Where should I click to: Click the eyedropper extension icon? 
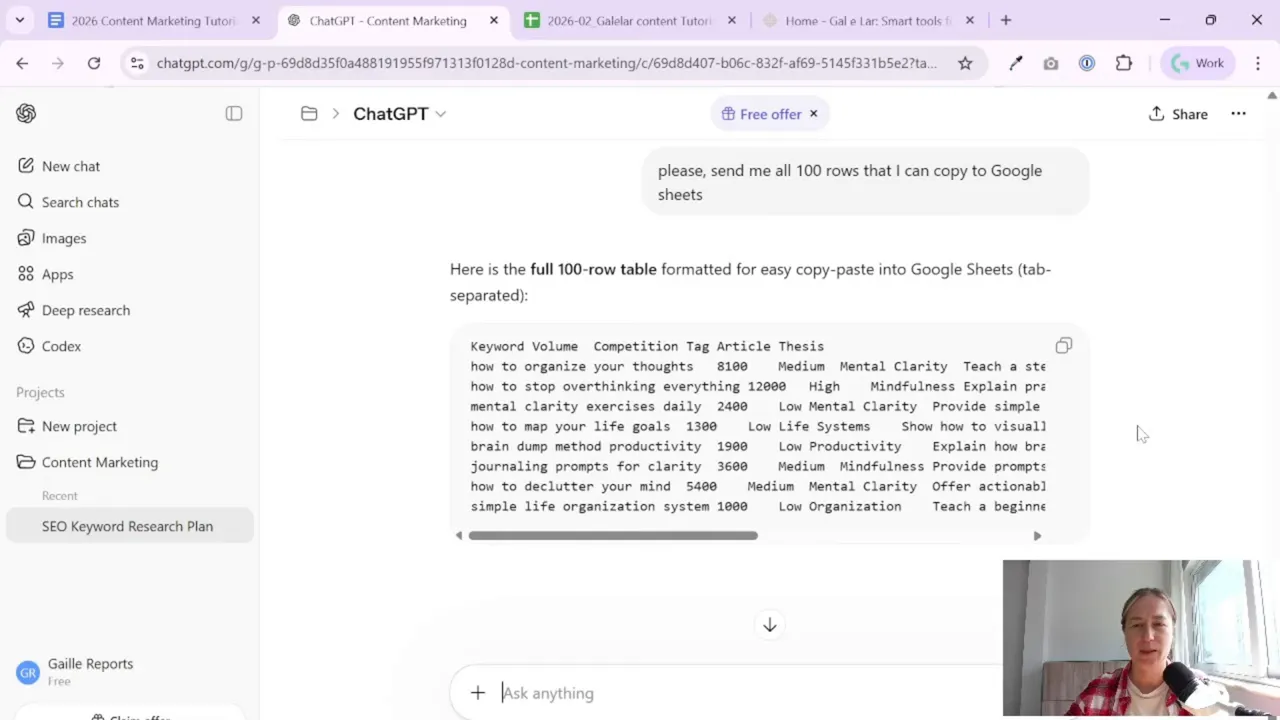pyautogui.click(x=1016, y=63)
